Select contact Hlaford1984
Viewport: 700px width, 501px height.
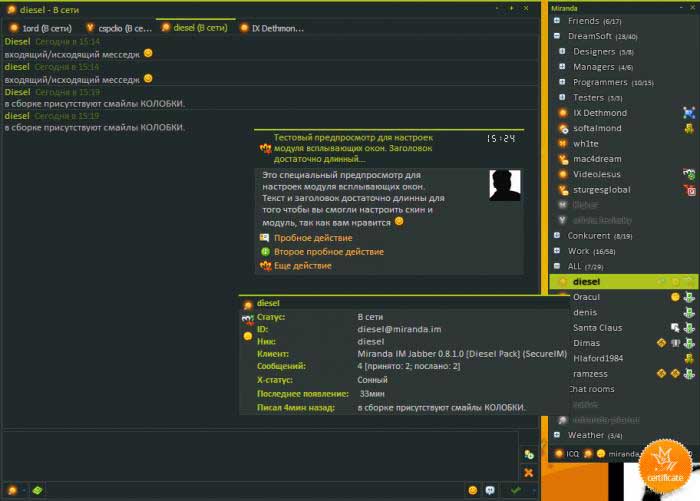point(598,358)
